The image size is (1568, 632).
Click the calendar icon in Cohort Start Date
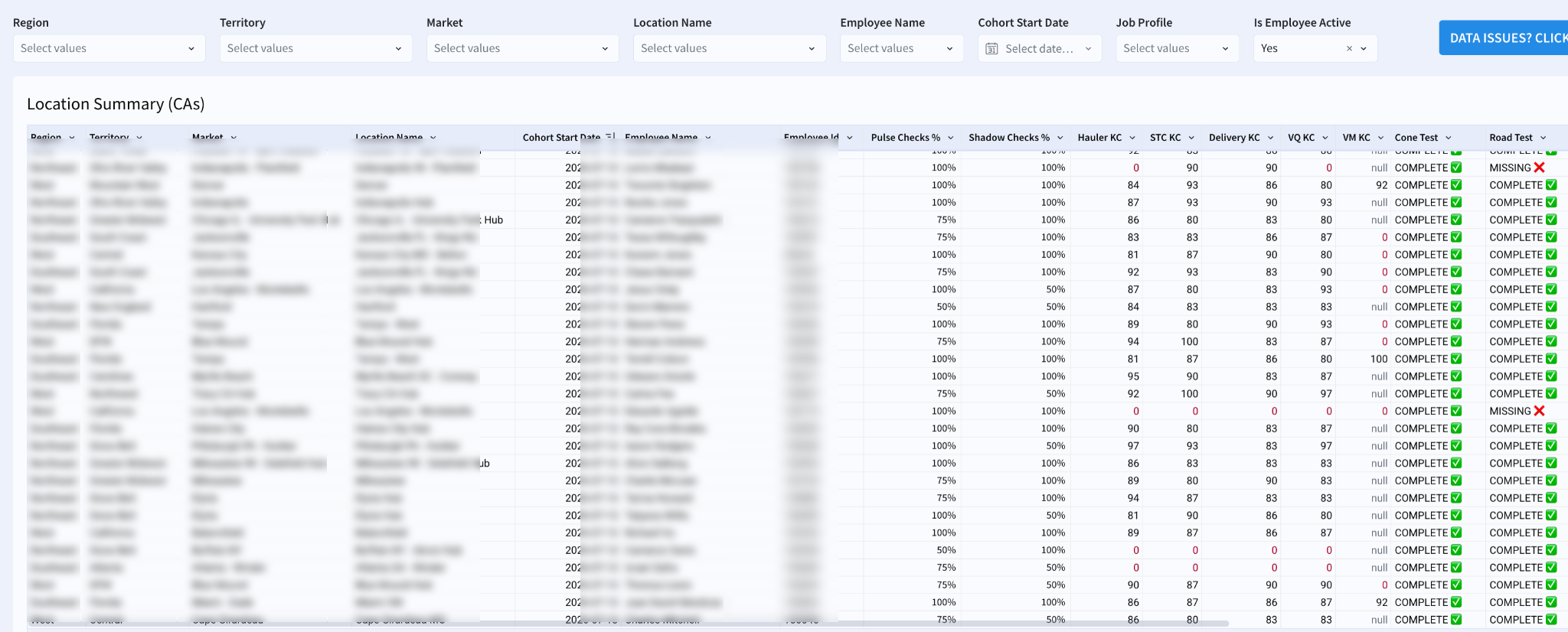[991, 48]
